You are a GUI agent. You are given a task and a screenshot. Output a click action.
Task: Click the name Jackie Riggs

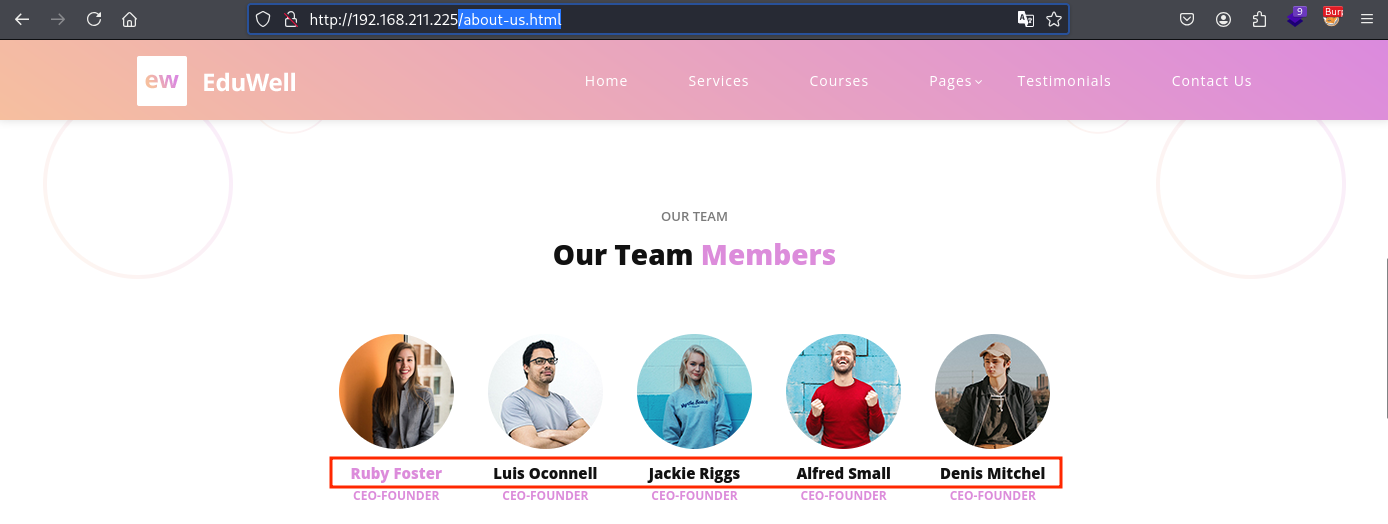coord(694,473)
